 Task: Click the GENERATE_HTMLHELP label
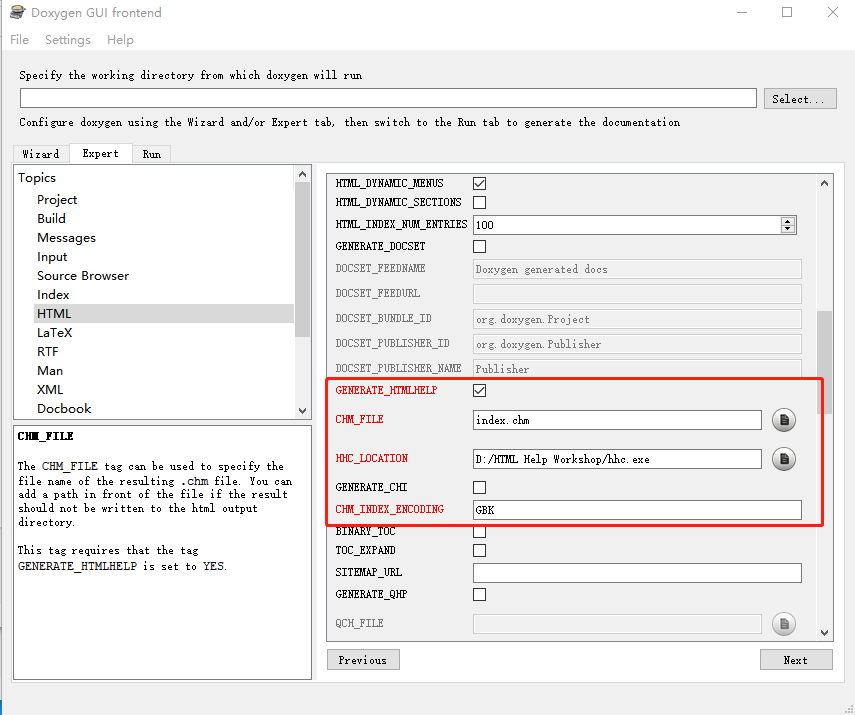(x=387, y=390)
